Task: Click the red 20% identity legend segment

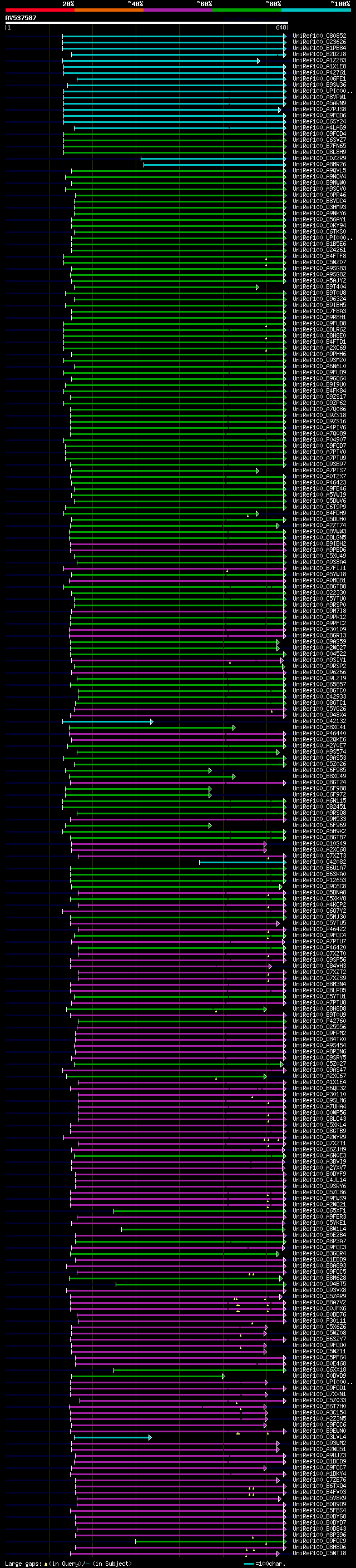Action: (39, 10)
